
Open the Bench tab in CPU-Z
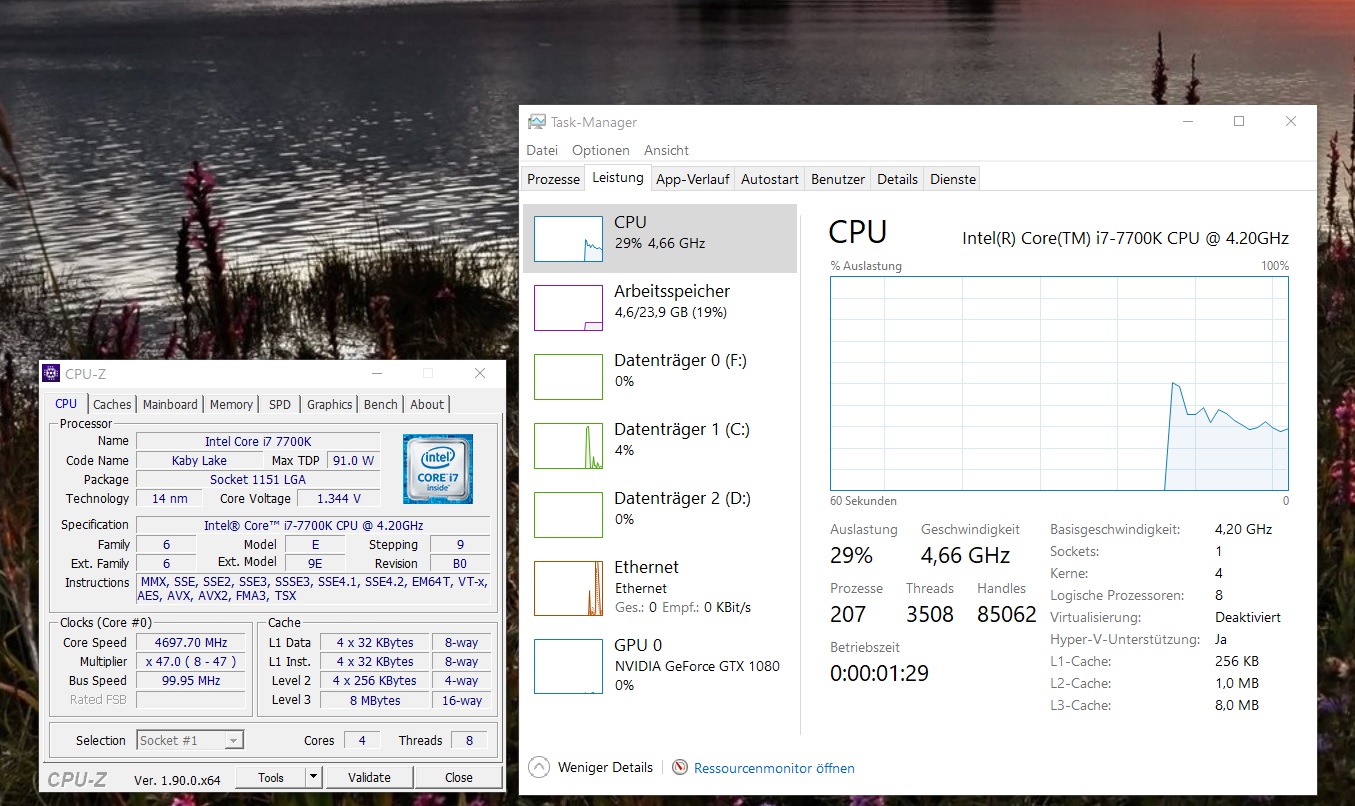[380, 404]
